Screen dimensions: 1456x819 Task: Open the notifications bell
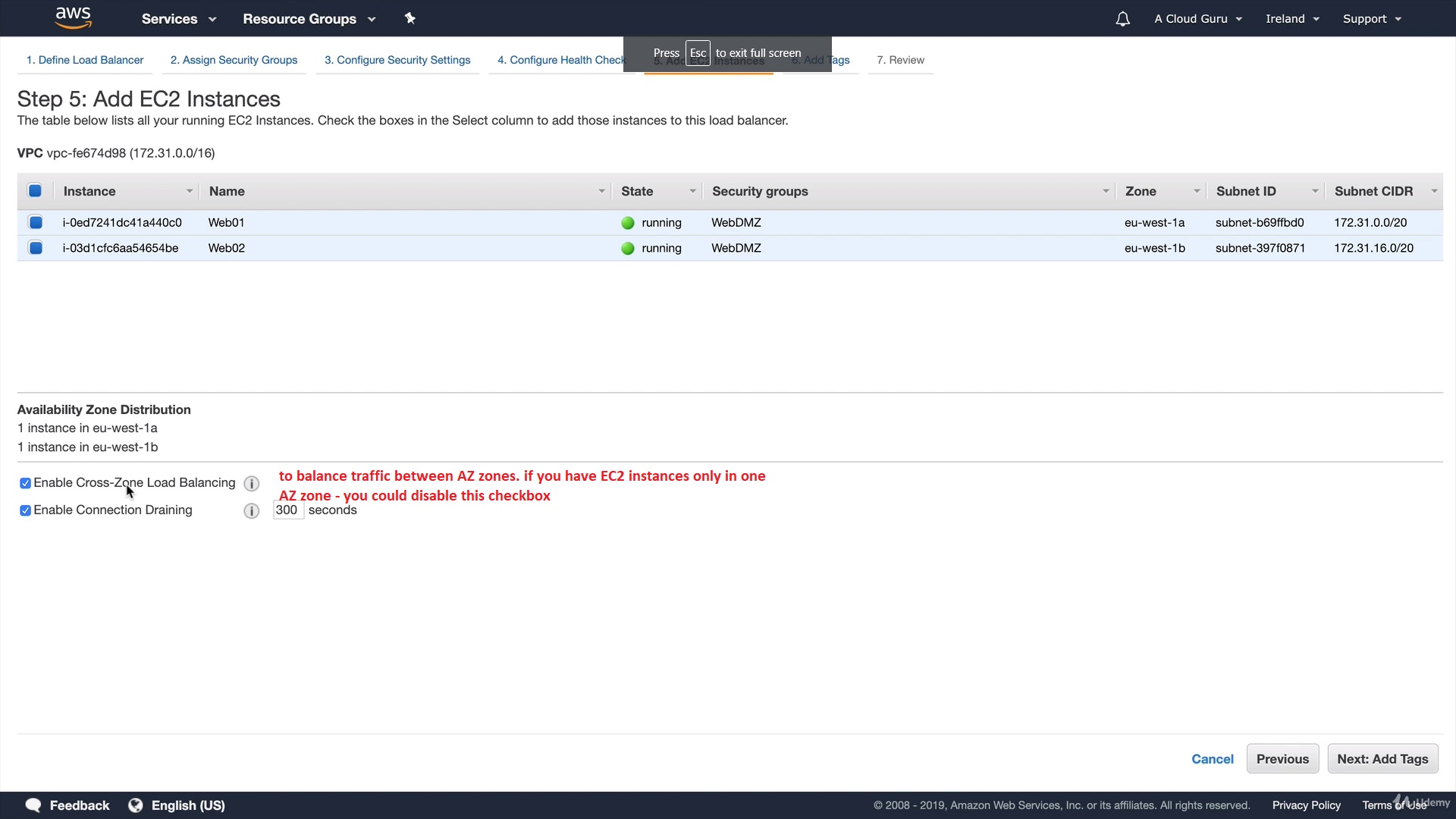(x=1122, y=19)
